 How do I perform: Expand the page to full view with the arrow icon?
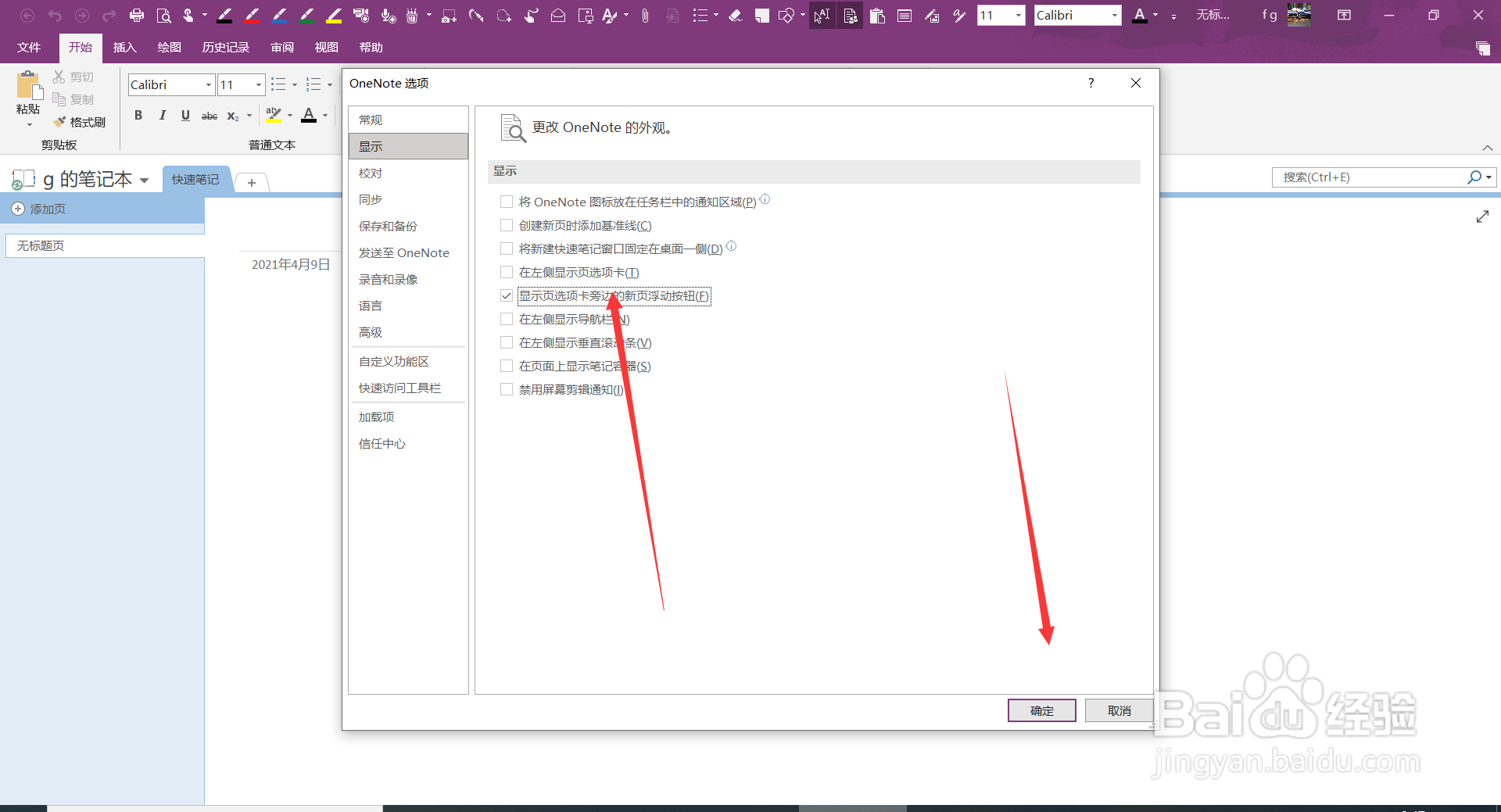coord(1482,216)
